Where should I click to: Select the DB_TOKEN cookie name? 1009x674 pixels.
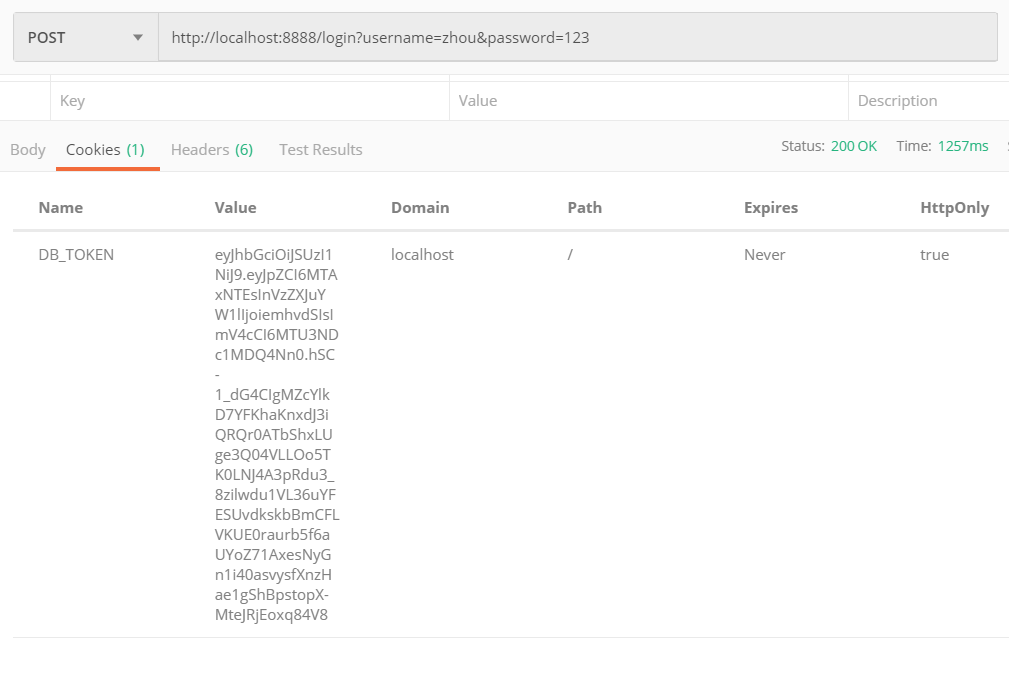point(75,254)
